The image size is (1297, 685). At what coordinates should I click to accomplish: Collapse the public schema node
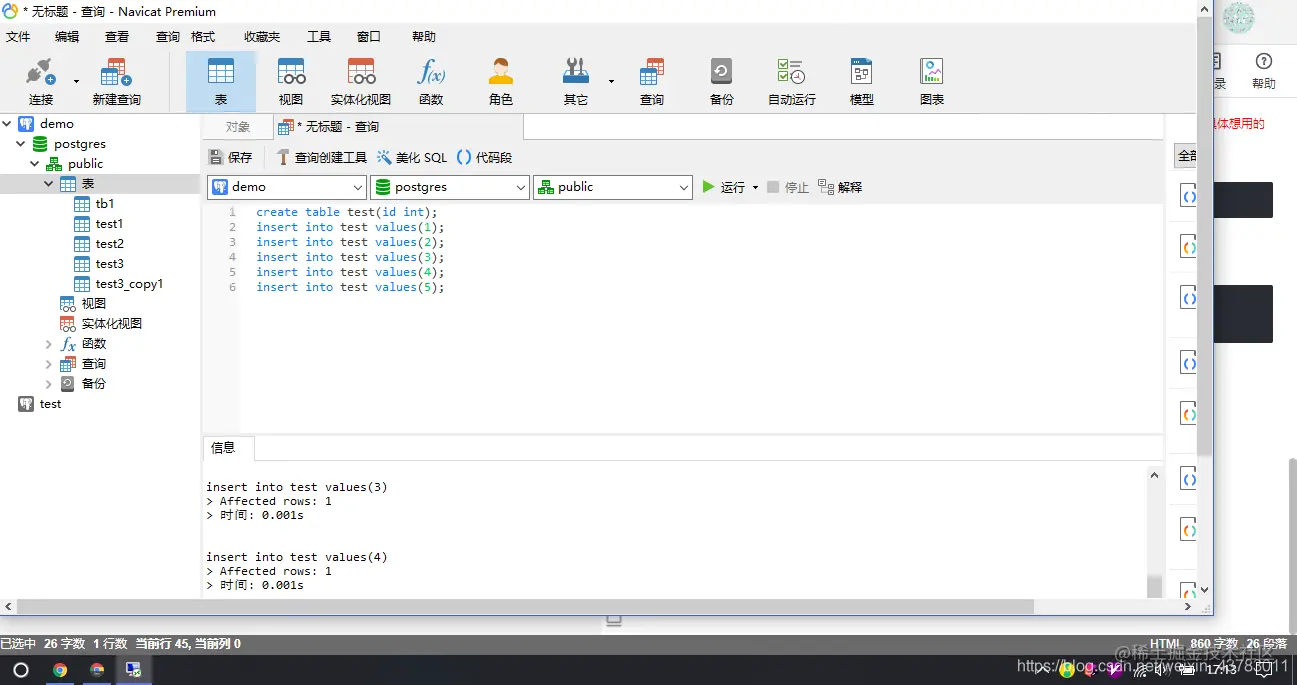tap(35, 164)
